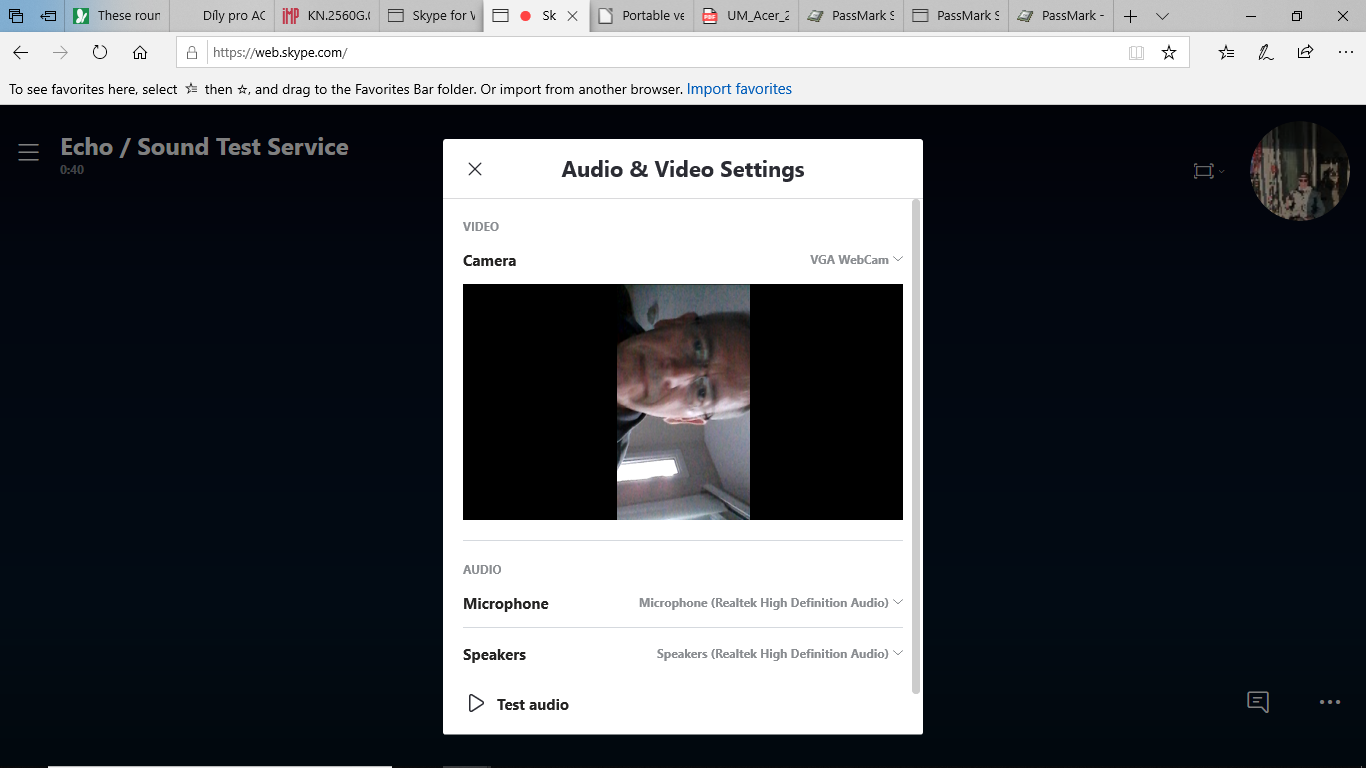Screen dimensions: 1366x768
Task: Click the Test audio play icon
Action: pyautogui.click(x=477, y=704)
